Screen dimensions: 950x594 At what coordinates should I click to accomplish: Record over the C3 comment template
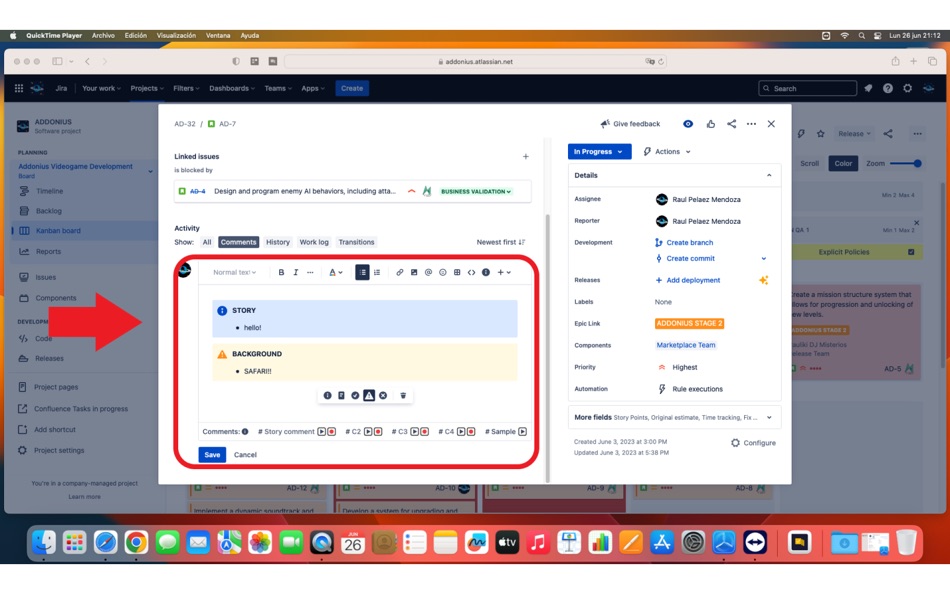pos(424,432)
